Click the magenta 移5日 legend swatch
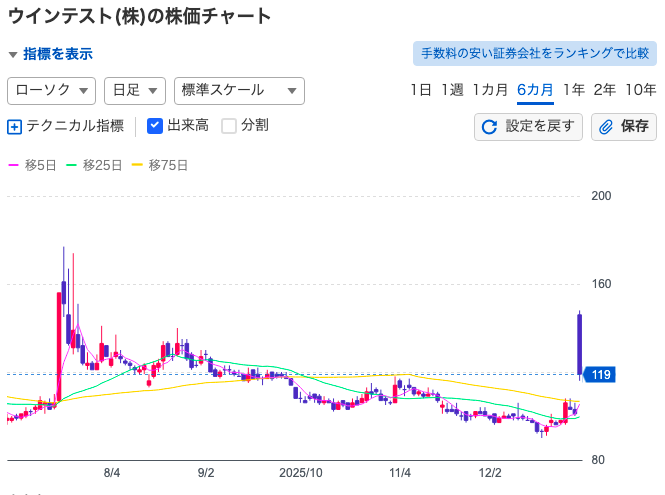This screenshot has width=665, height=495. coord(14,165)
